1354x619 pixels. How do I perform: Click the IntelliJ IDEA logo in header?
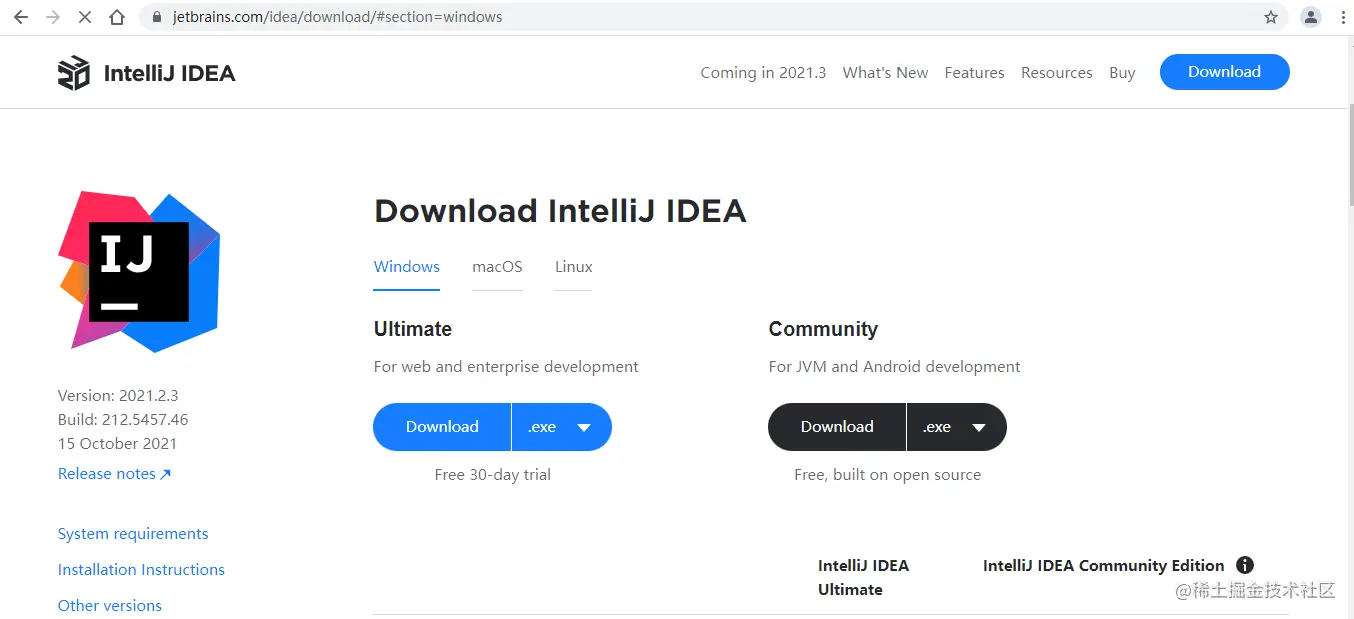(147, 73)
